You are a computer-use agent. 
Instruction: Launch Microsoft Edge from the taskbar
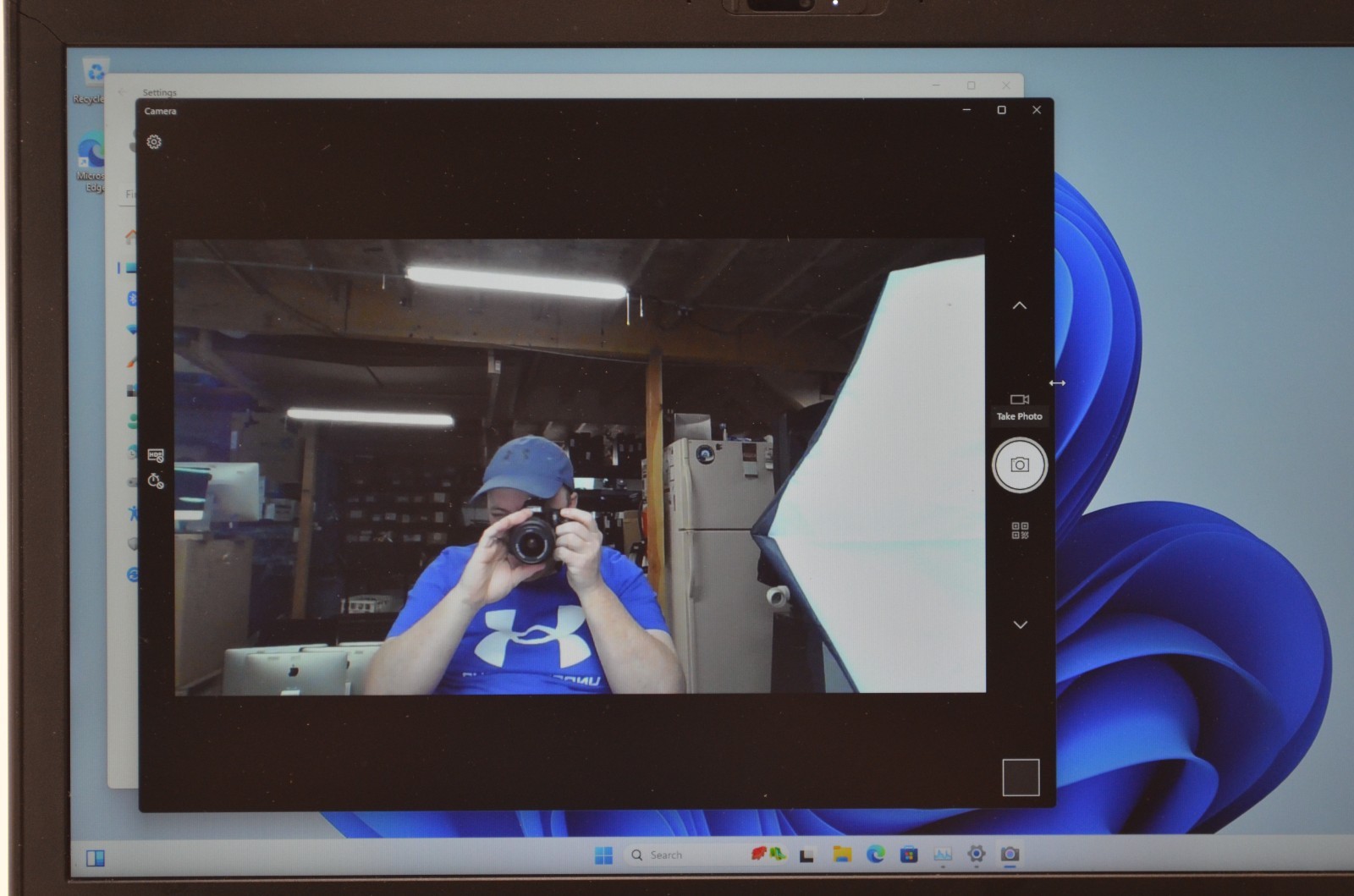(x=875, y=855)
